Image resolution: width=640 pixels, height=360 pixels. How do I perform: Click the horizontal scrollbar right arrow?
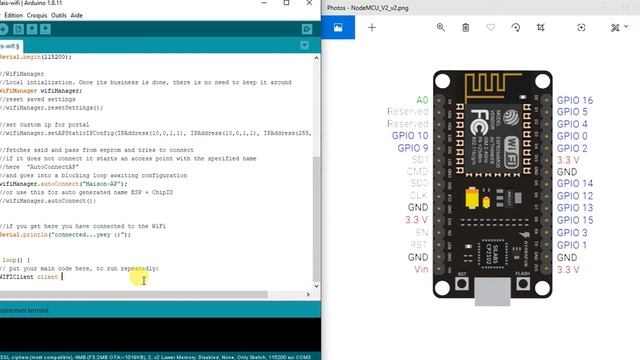tap(308, 294)
